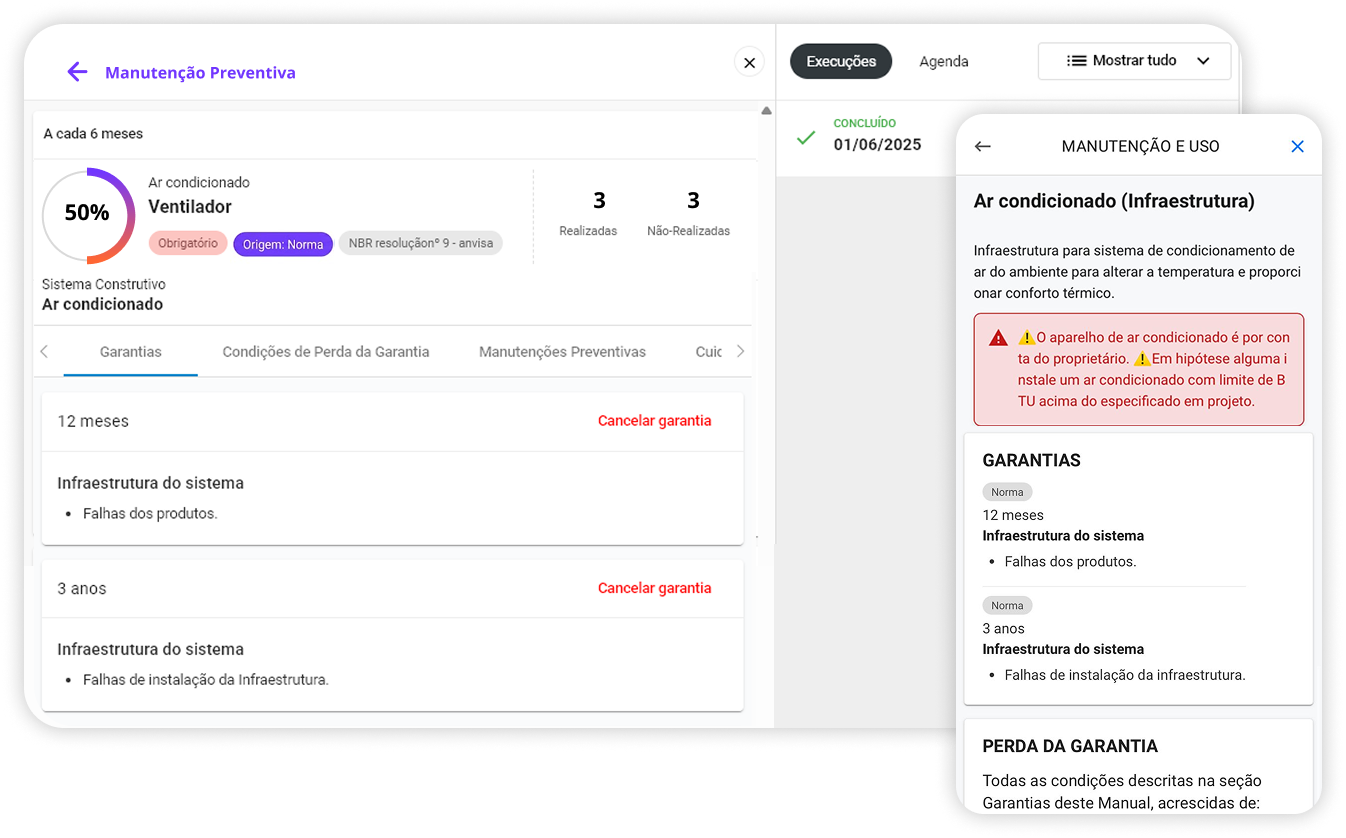Cancel the 12 meses warranty via Cancelar garantia
1346x838 pixels.
pyautogui.click(x=654, y=420)
